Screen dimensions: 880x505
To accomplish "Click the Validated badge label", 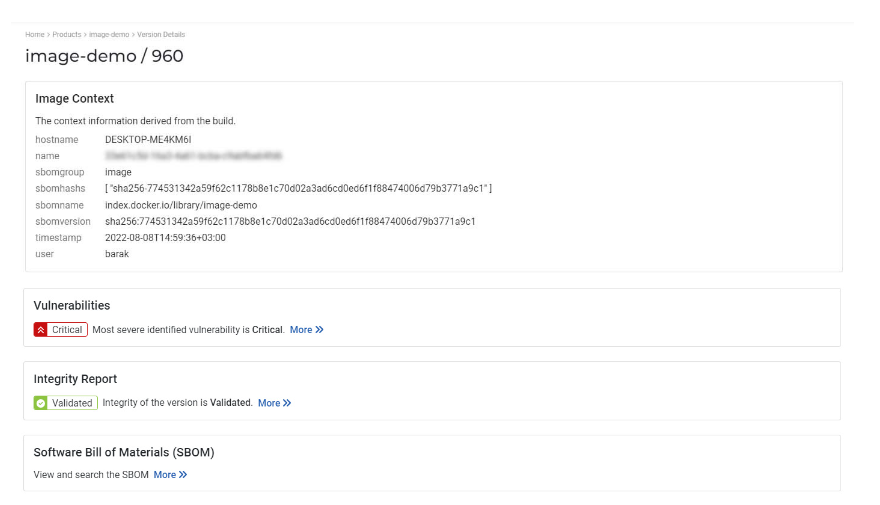I will [72, 403].
